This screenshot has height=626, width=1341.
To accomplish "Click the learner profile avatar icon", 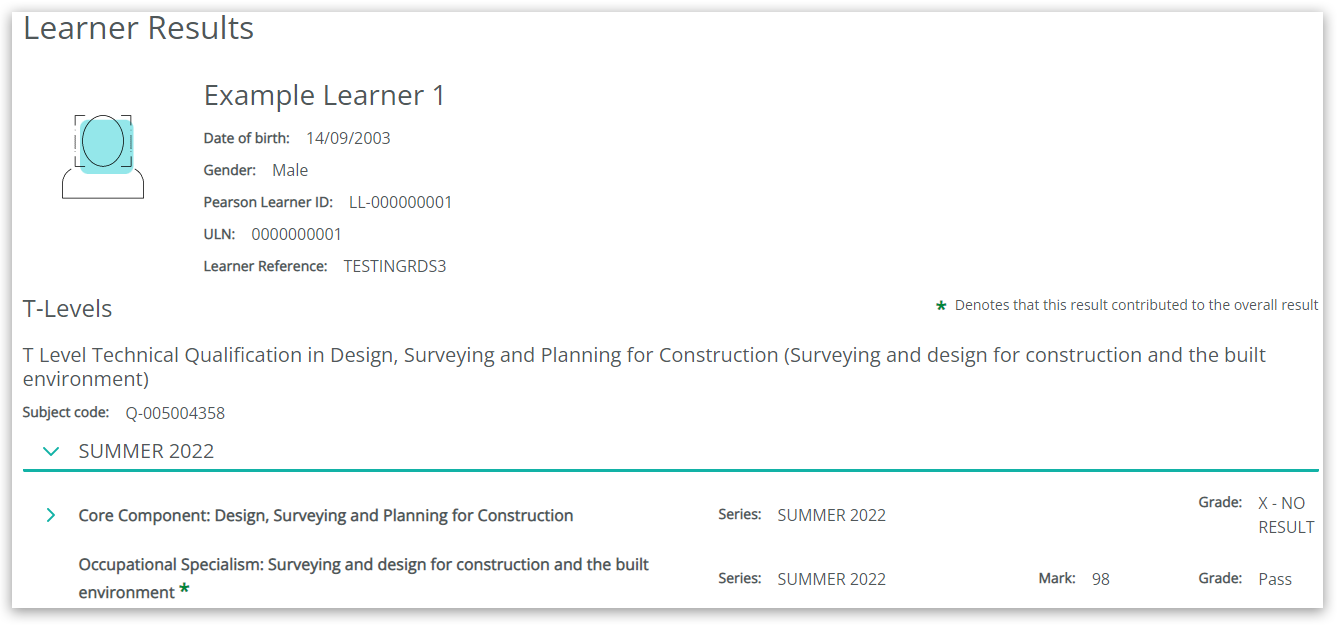I will point(103,156).
